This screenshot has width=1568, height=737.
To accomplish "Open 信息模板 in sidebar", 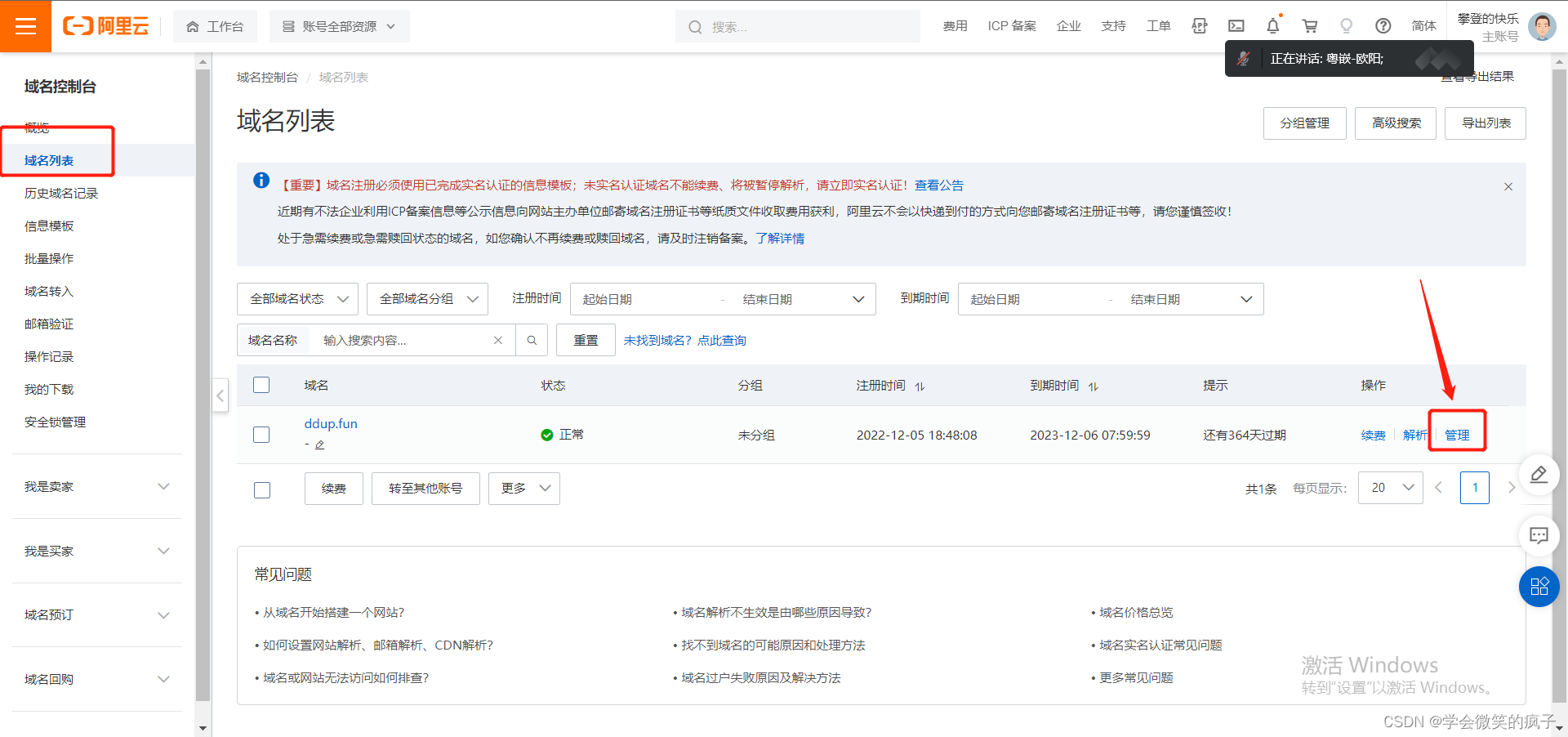I will tap(49, 226).
